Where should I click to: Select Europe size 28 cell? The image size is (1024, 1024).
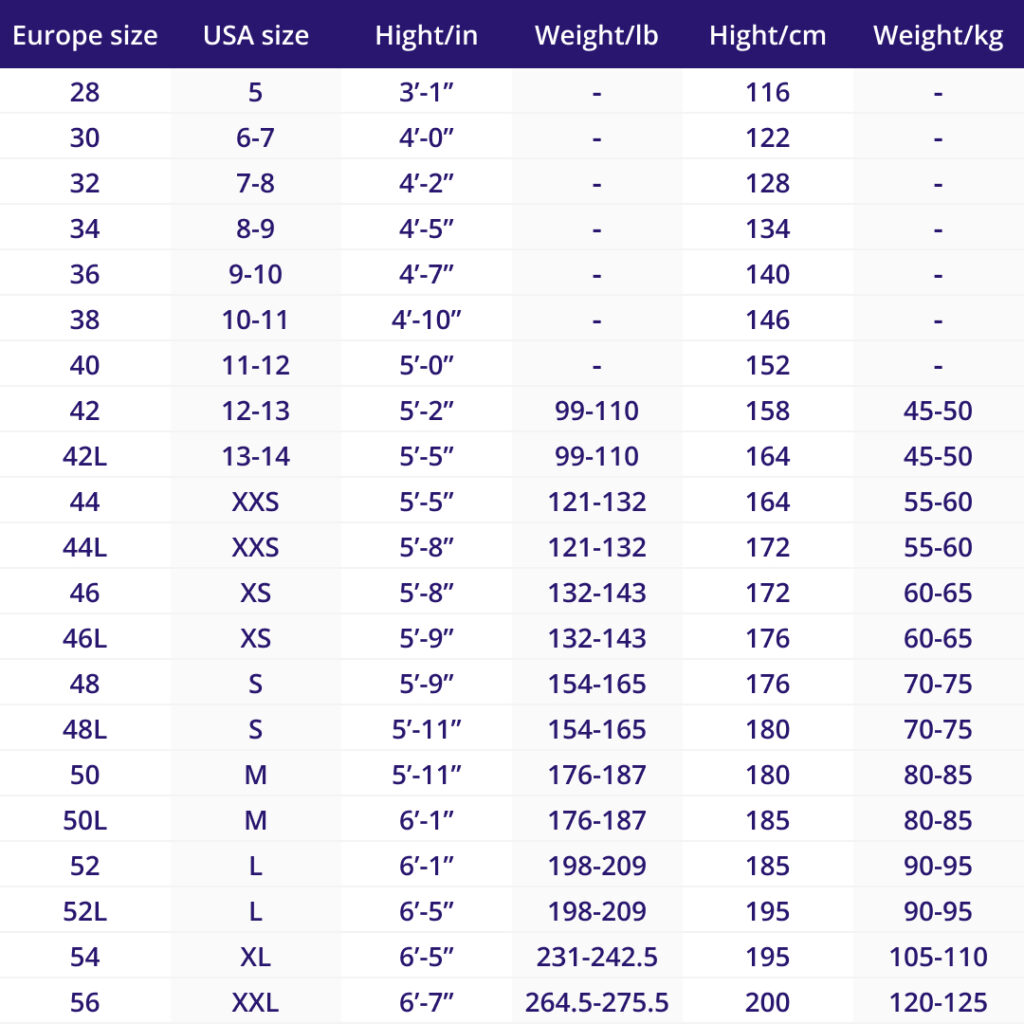tap(85, 92)
